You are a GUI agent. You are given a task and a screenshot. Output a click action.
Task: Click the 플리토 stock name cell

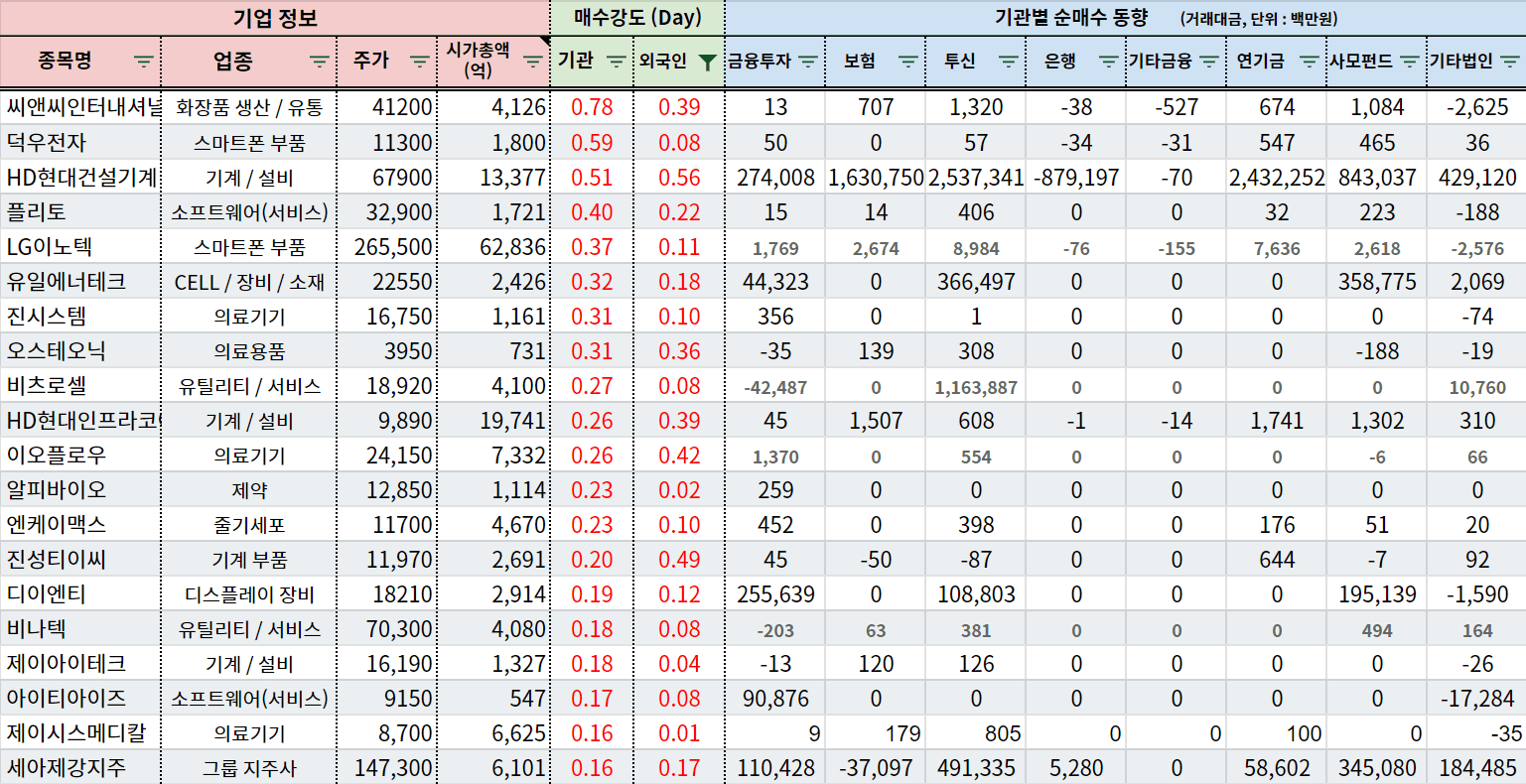(x=80, y=212)
